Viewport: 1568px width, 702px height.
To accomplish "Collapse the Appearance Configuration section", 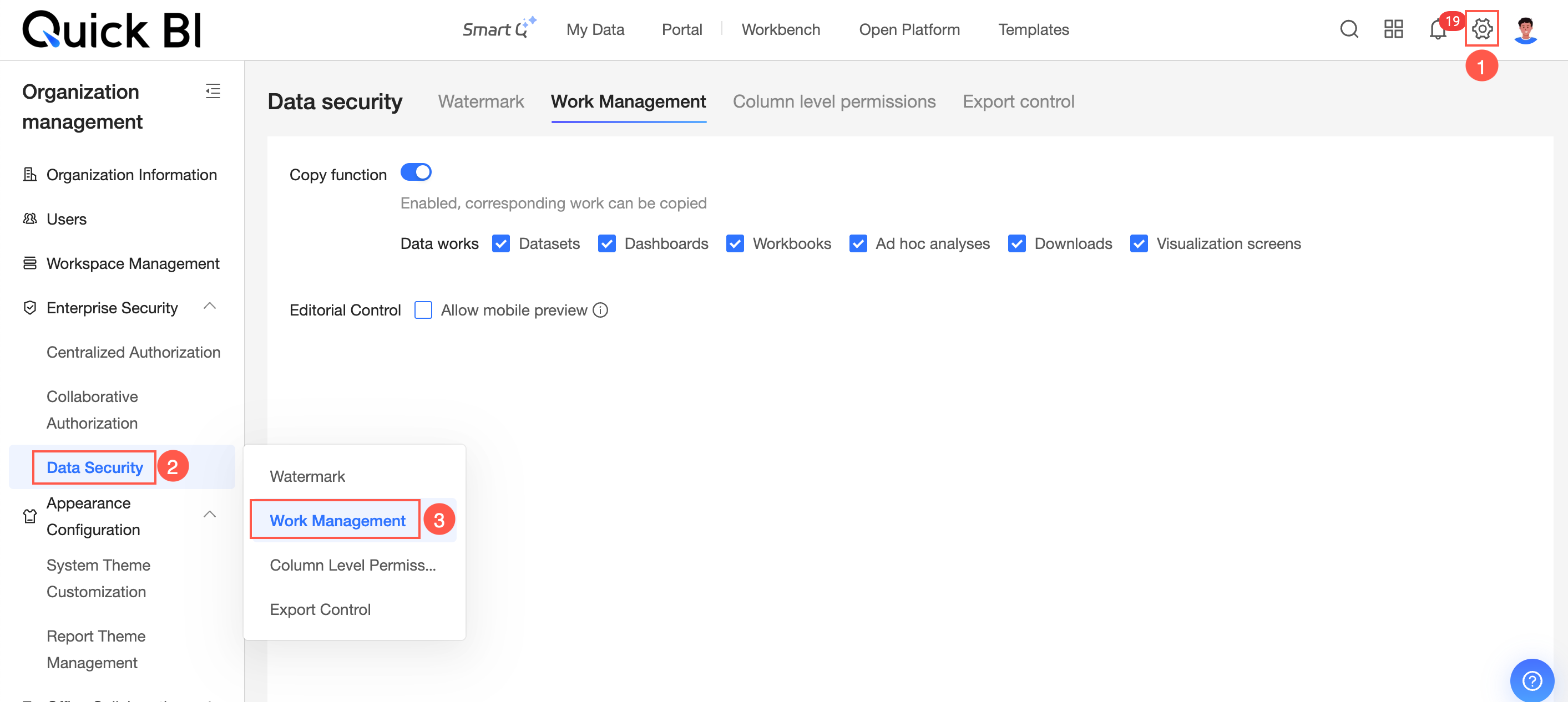I will coord(210,515).
